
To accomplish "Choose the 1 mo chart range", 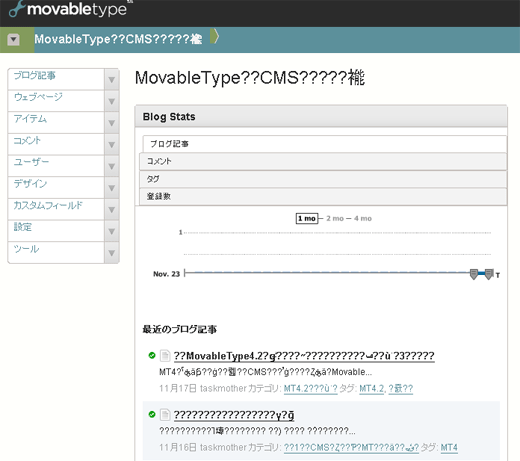I will pyautogui.click(x=307, y=219).
